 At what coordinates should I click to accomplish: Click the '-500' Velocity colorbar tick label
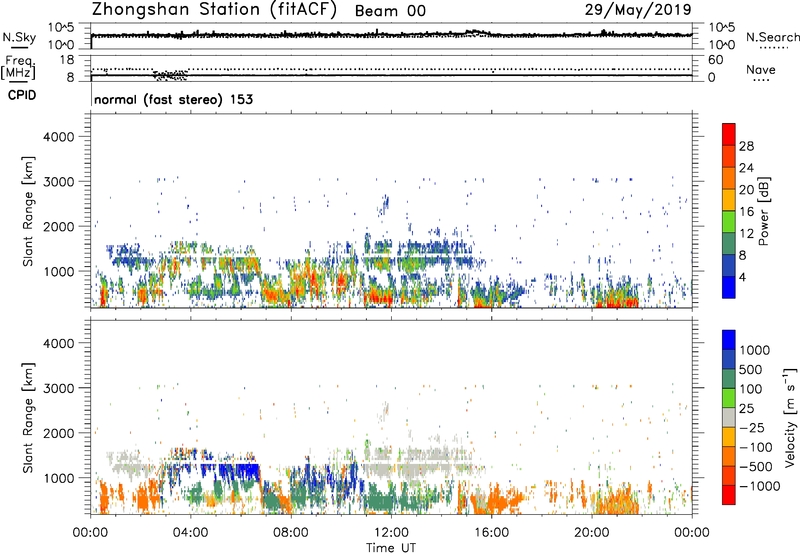pyautogui.click(x=756, y=467)
